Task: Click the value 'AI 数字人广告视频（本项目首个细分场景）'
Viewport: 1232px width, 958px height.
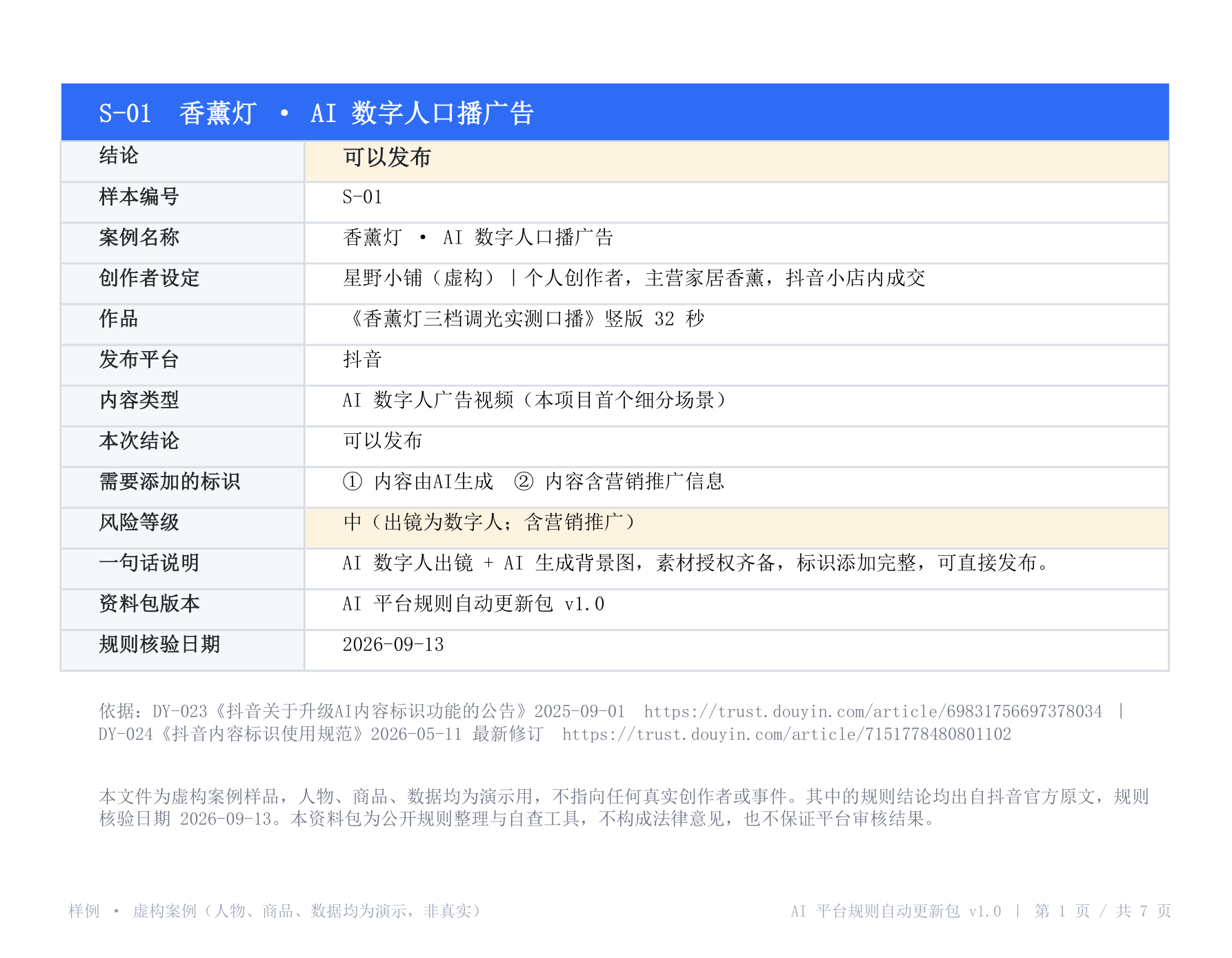Action: click(x=535, y=400)
